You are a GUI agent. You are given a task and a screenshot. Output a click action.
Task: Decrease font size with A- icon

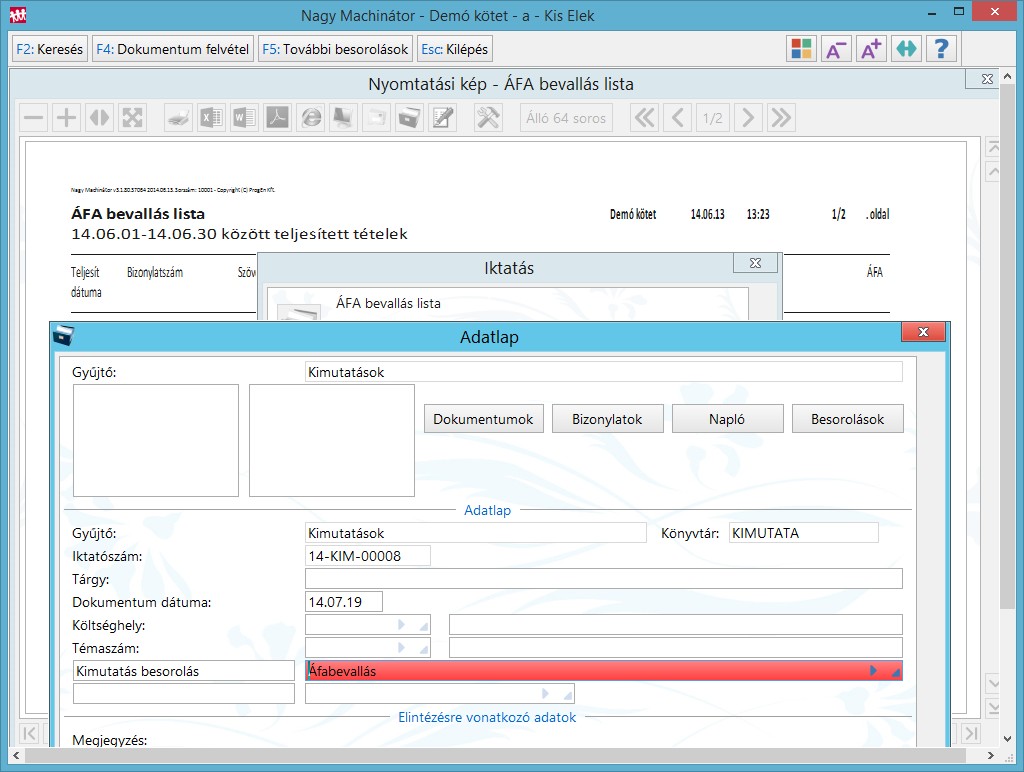[x=836, y=49]
